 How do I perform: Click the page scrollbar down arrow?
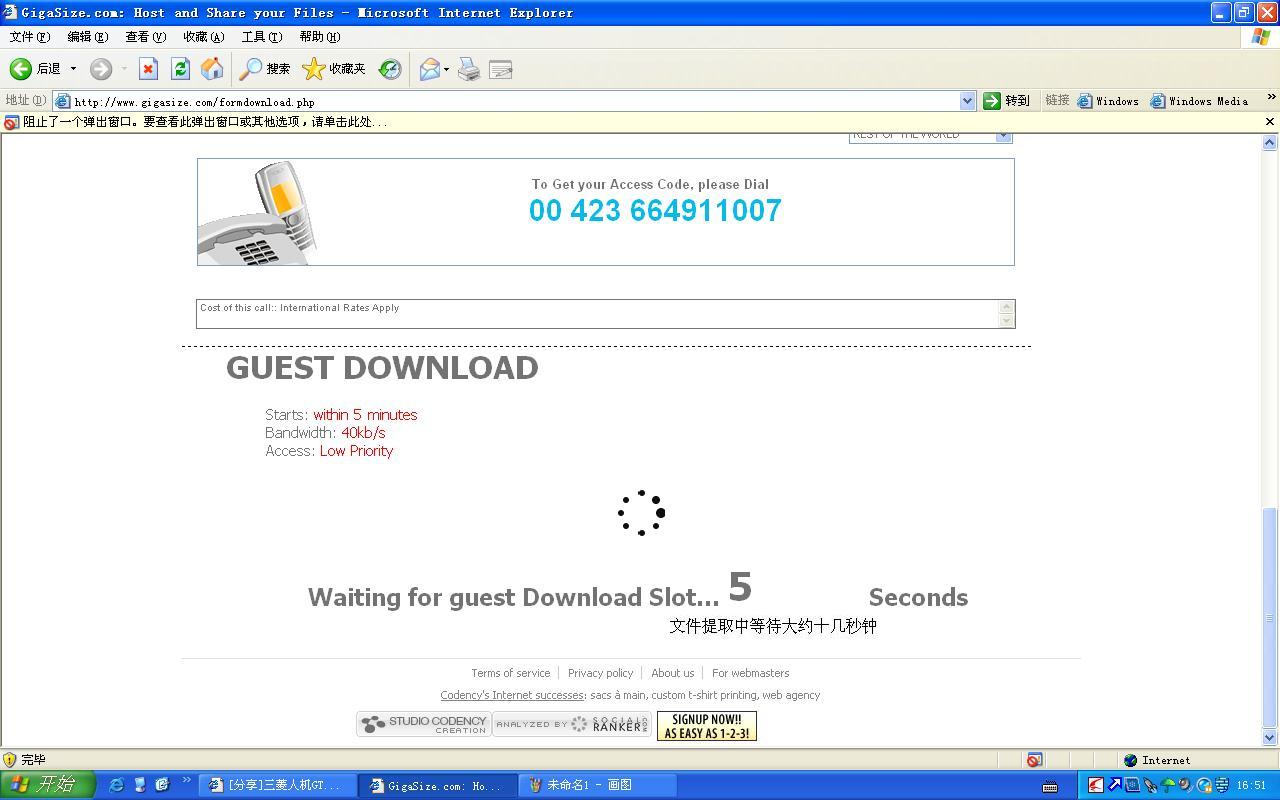tap(1270, 738)
